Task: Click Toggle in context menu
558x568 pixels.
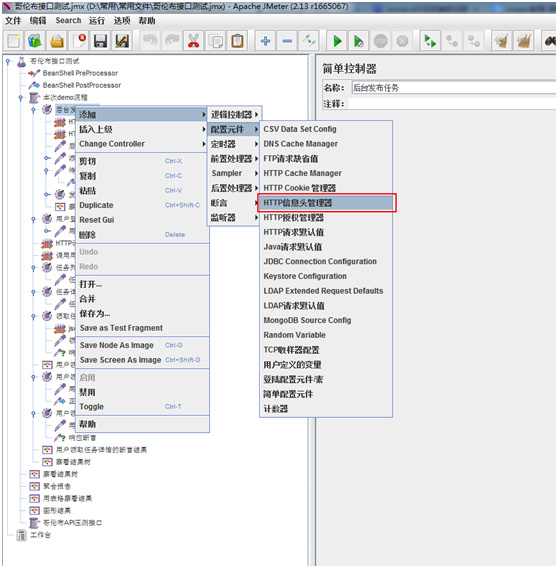Action: point(142,406)
